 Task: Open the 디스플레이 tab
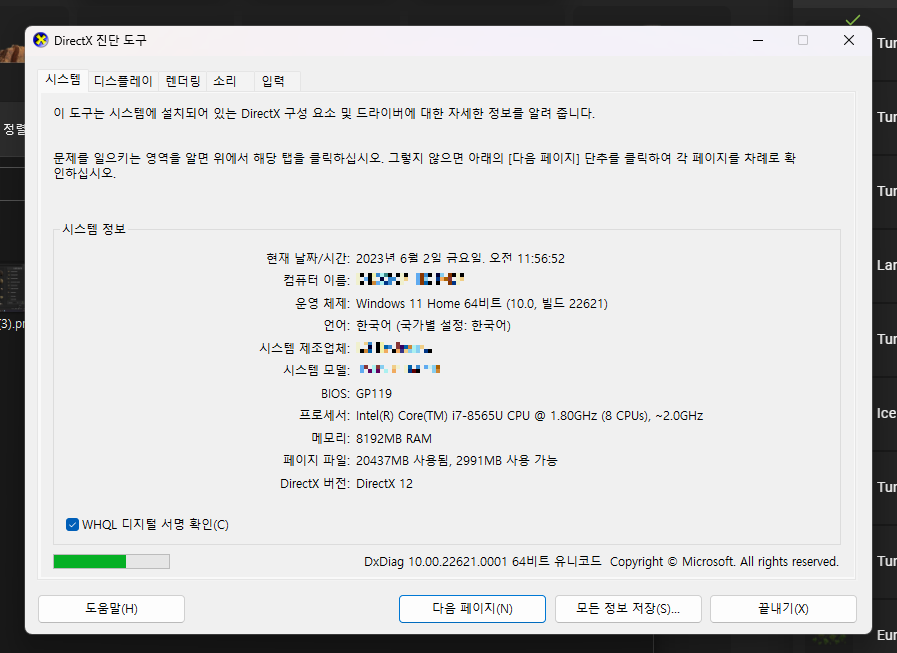(123, 81)
